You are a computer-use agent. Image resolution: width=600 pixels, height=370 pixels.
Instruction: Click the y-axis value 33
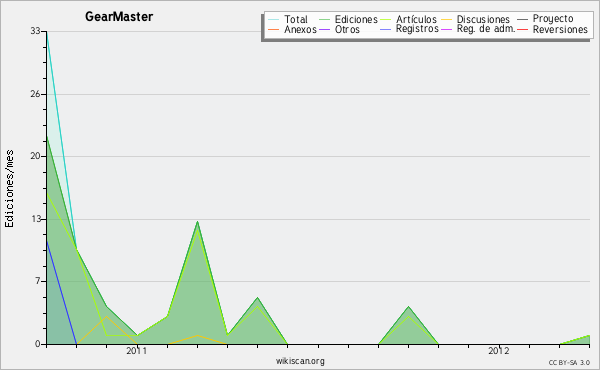pos(36,31)
